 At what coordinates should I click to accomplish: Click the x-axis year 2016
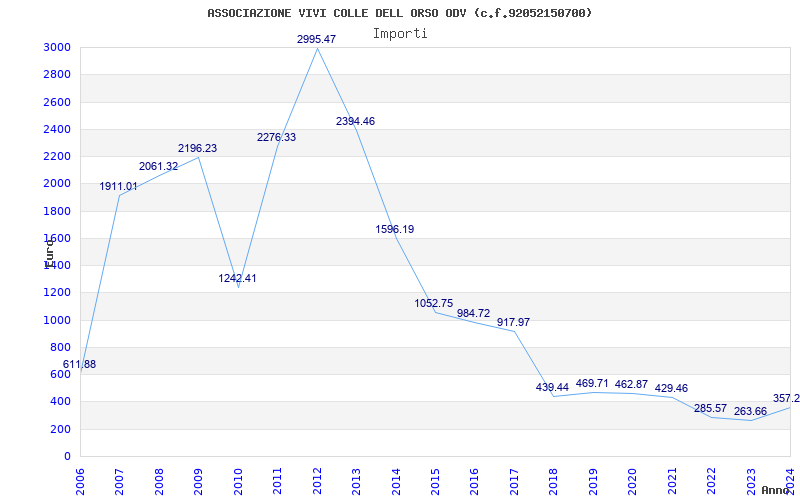pos(474,482)
